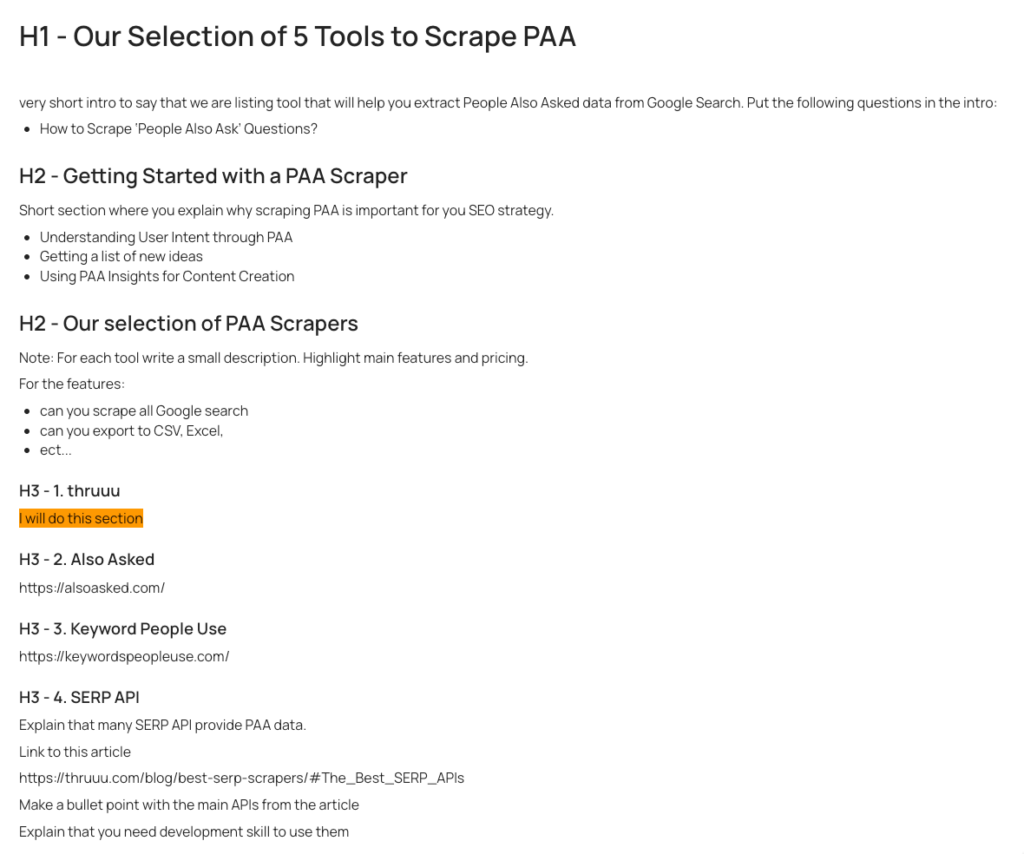The height and width of the screenshot is (854, 1024).
Task: Open the keywordspeopleuse.com link
Action: click(x=124, y=656)
